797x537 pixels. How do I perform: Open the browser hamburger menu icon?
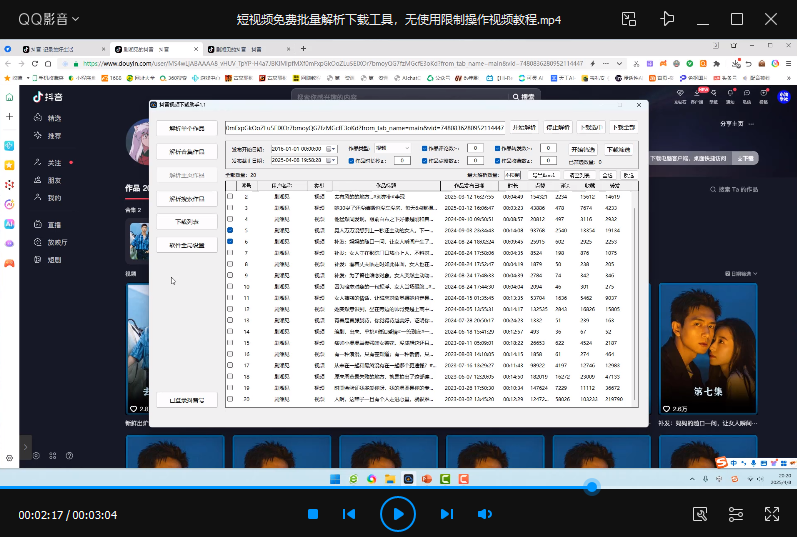pyautogui.click(x=788, y=64)
